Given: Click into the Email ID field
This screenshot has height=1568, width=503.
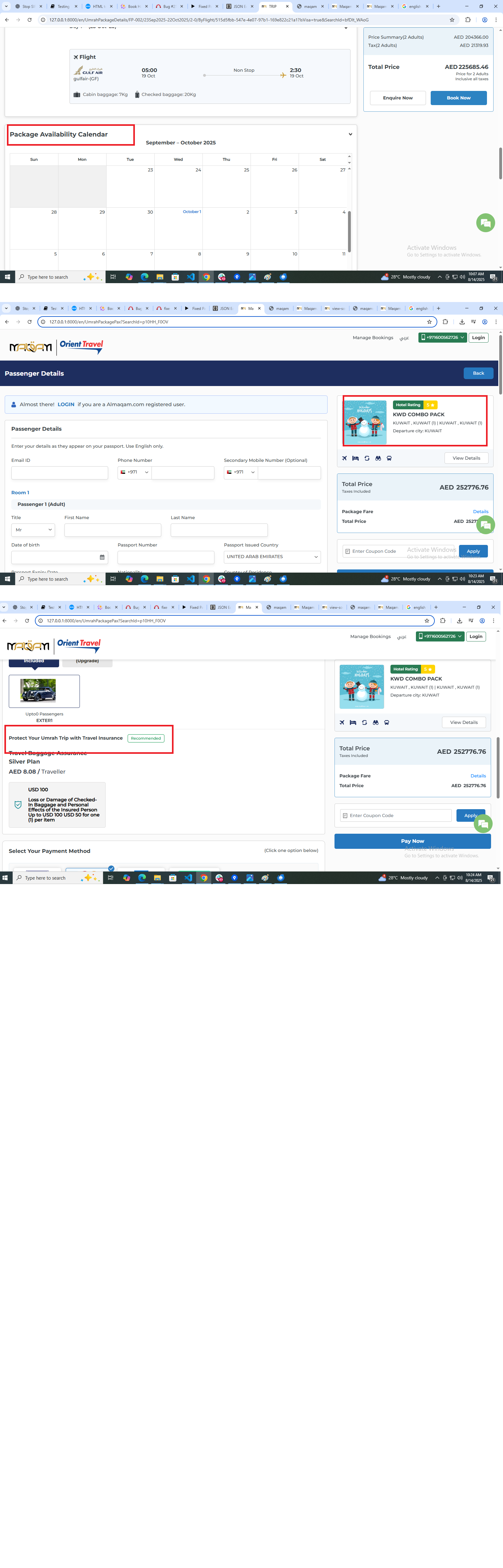Looking at the screenshot, I should tap(60, 472).
